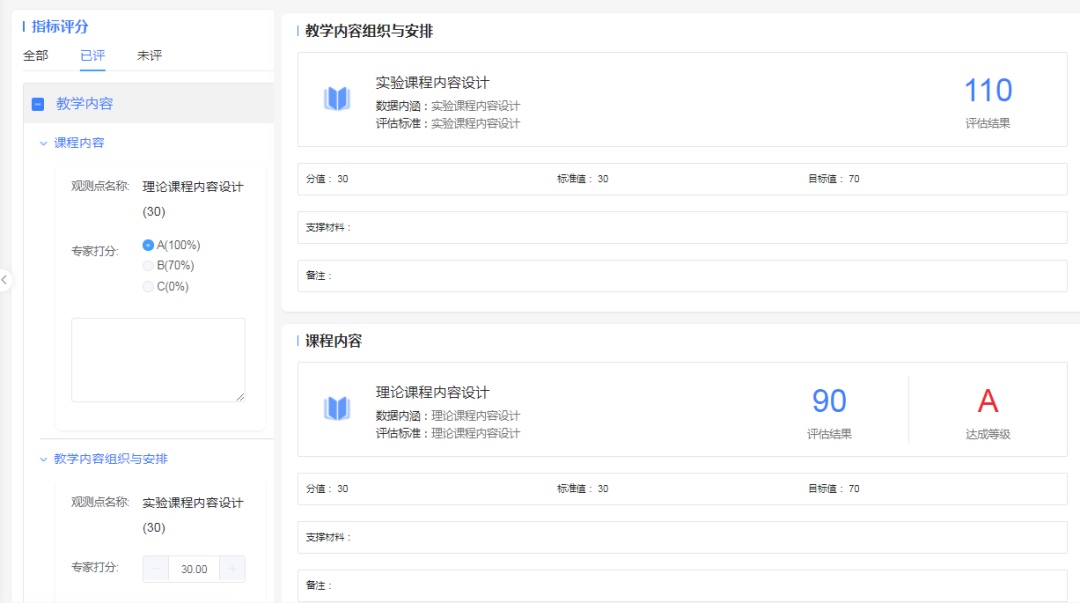Viewport: 1080px width, 603px height.
Task: Collapse the 教学内容组织与安排 subsection chevron
Action: click(x=43, y=459)
